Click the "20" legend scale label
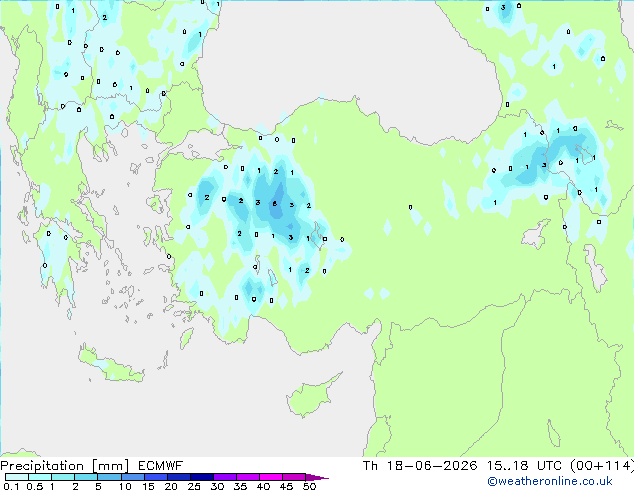Screen dimensions: 634x490 [171, 486]
